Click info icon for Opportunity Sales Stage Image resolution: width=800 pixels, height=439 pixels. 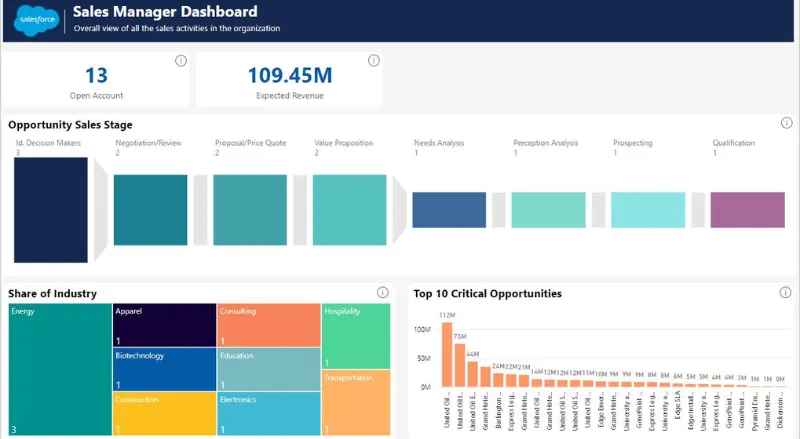coord(787,123)
